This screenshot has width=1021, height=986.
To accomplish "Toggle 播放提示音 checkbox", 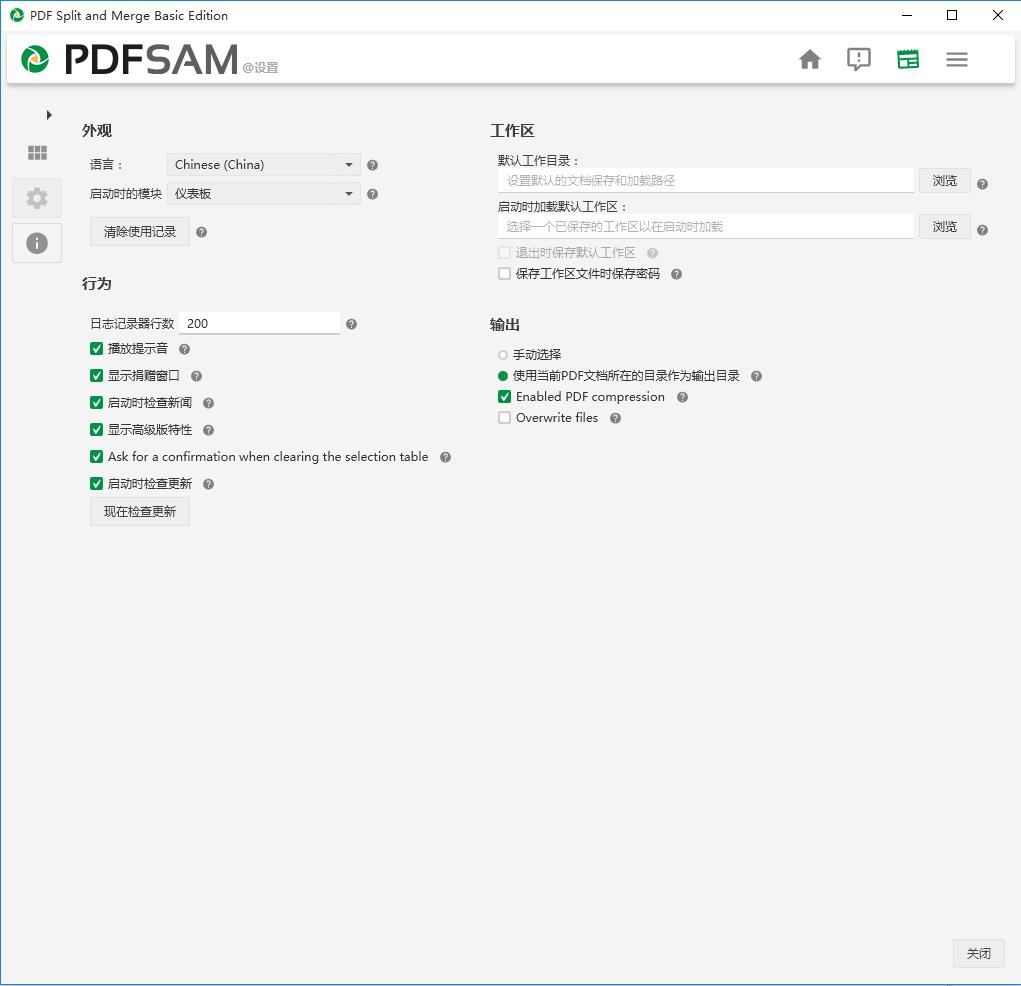I will tap(96, 349).
